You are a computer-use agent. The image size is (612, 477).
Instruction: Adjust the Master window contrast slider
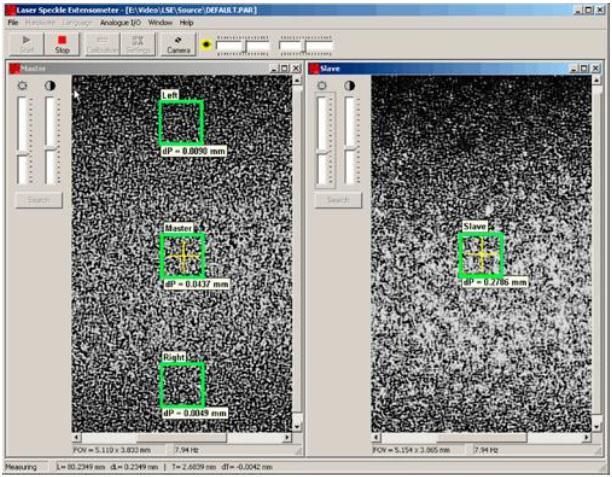(52, 141)
